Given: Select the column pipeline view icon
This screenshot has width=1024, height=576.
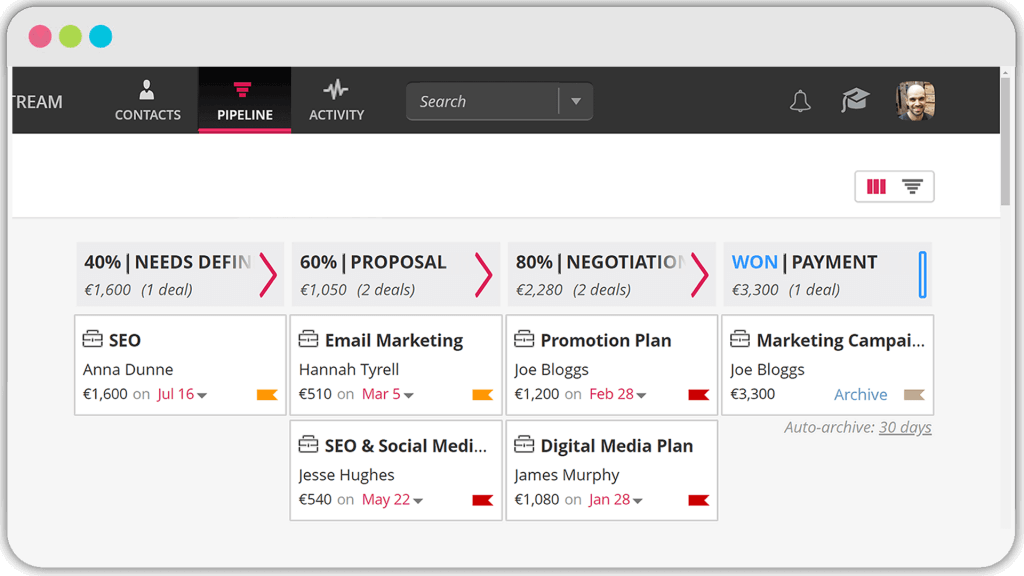Looking at the screenshot, I should 876,186.
